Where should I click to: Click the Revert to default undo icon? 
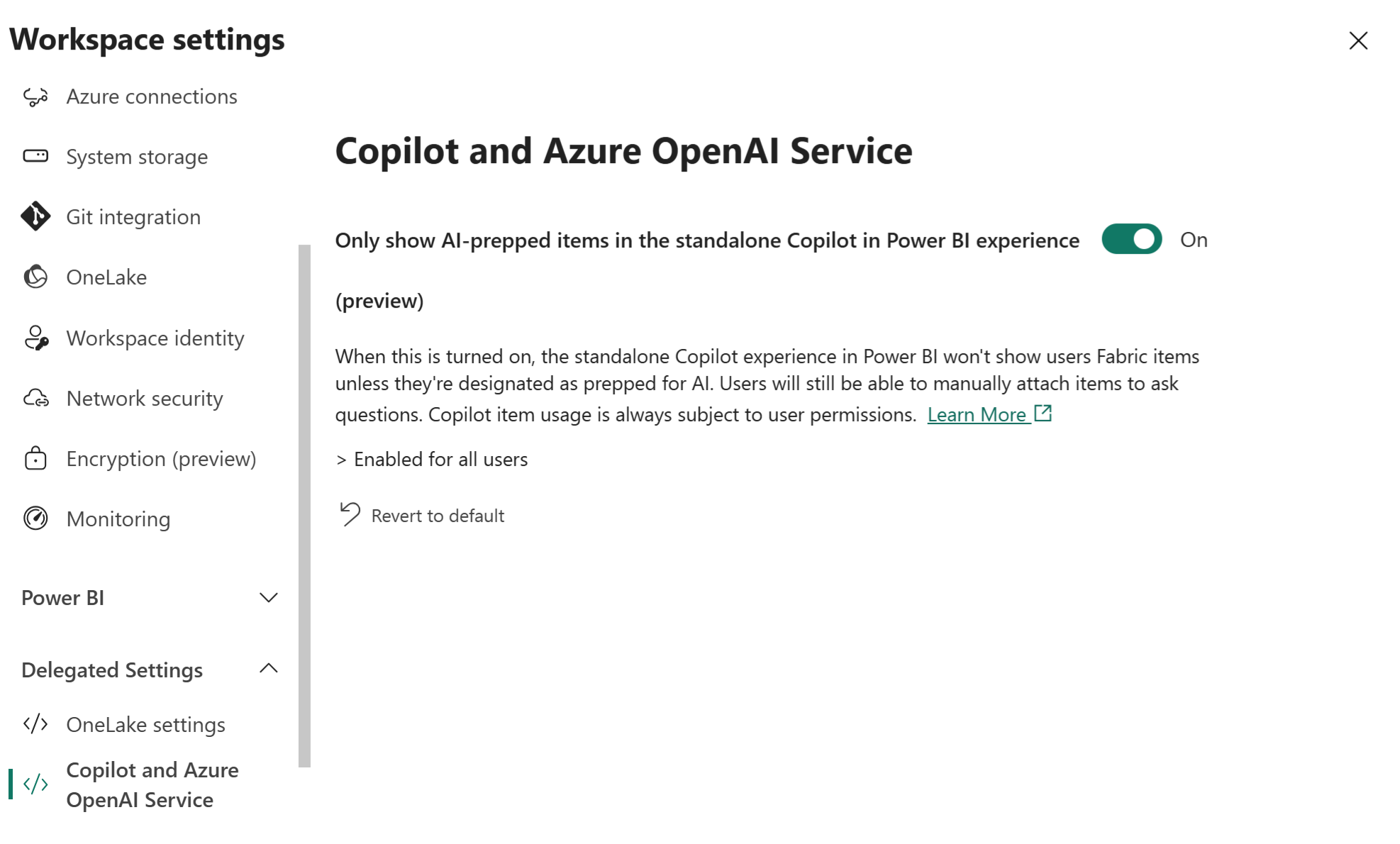pos(350,514)
